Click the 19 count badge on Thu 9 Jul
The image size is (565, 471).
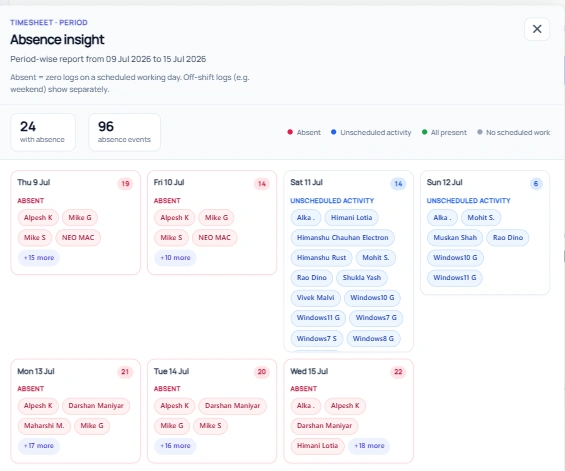pos(125,184)
